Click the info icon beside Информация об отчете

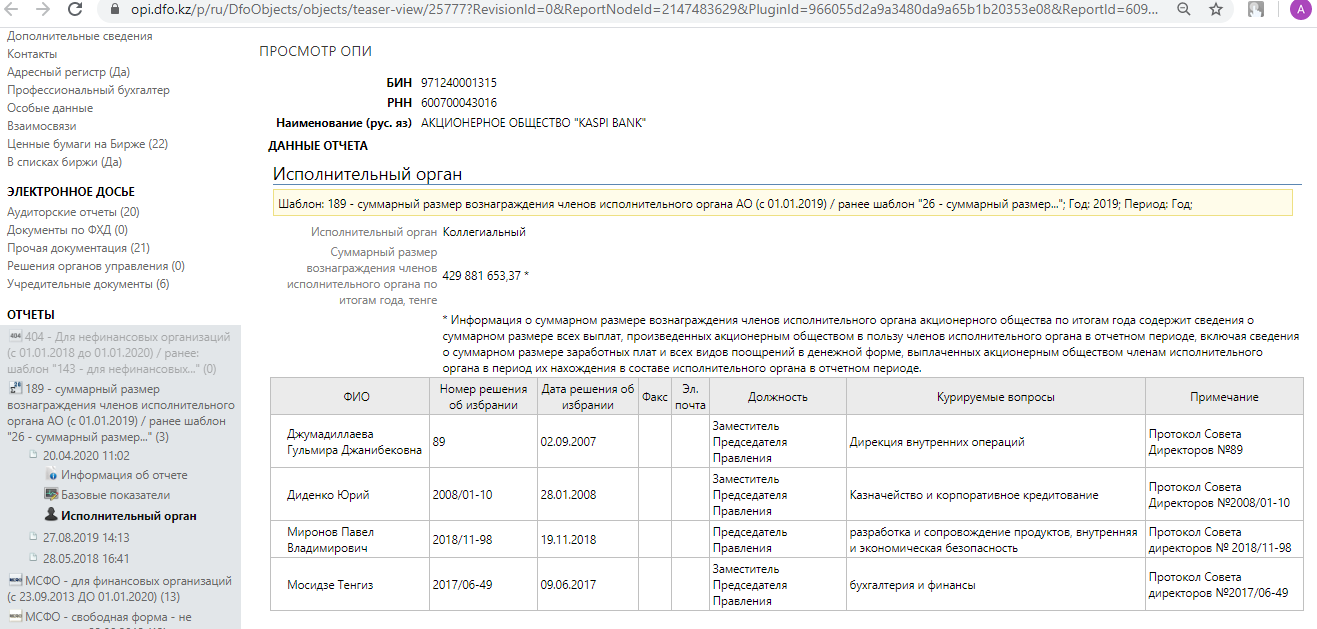(x=51, y=475)
